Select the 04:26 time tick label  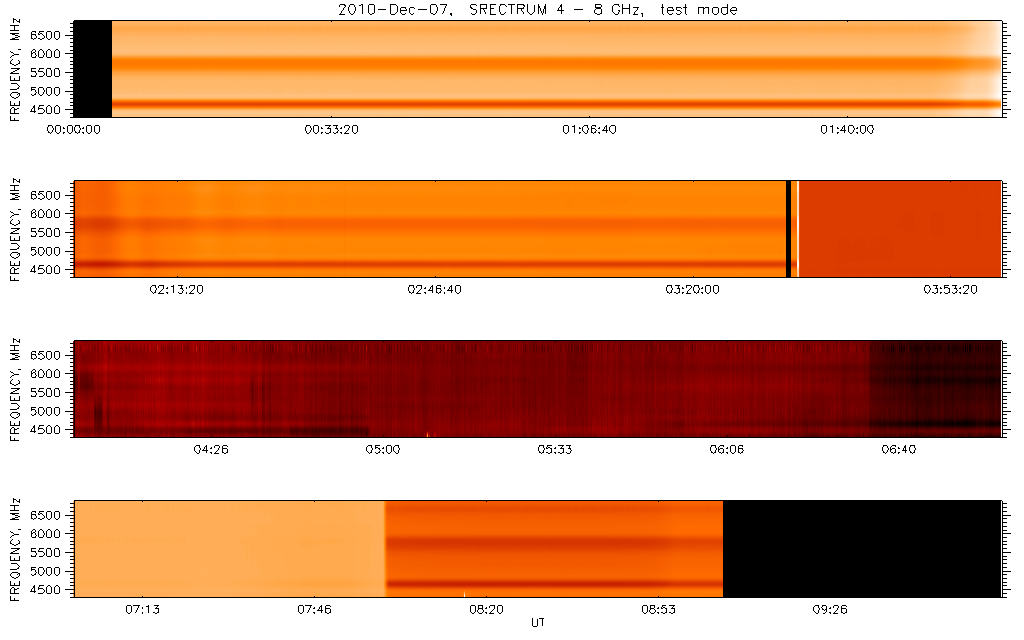coord(210,450)
